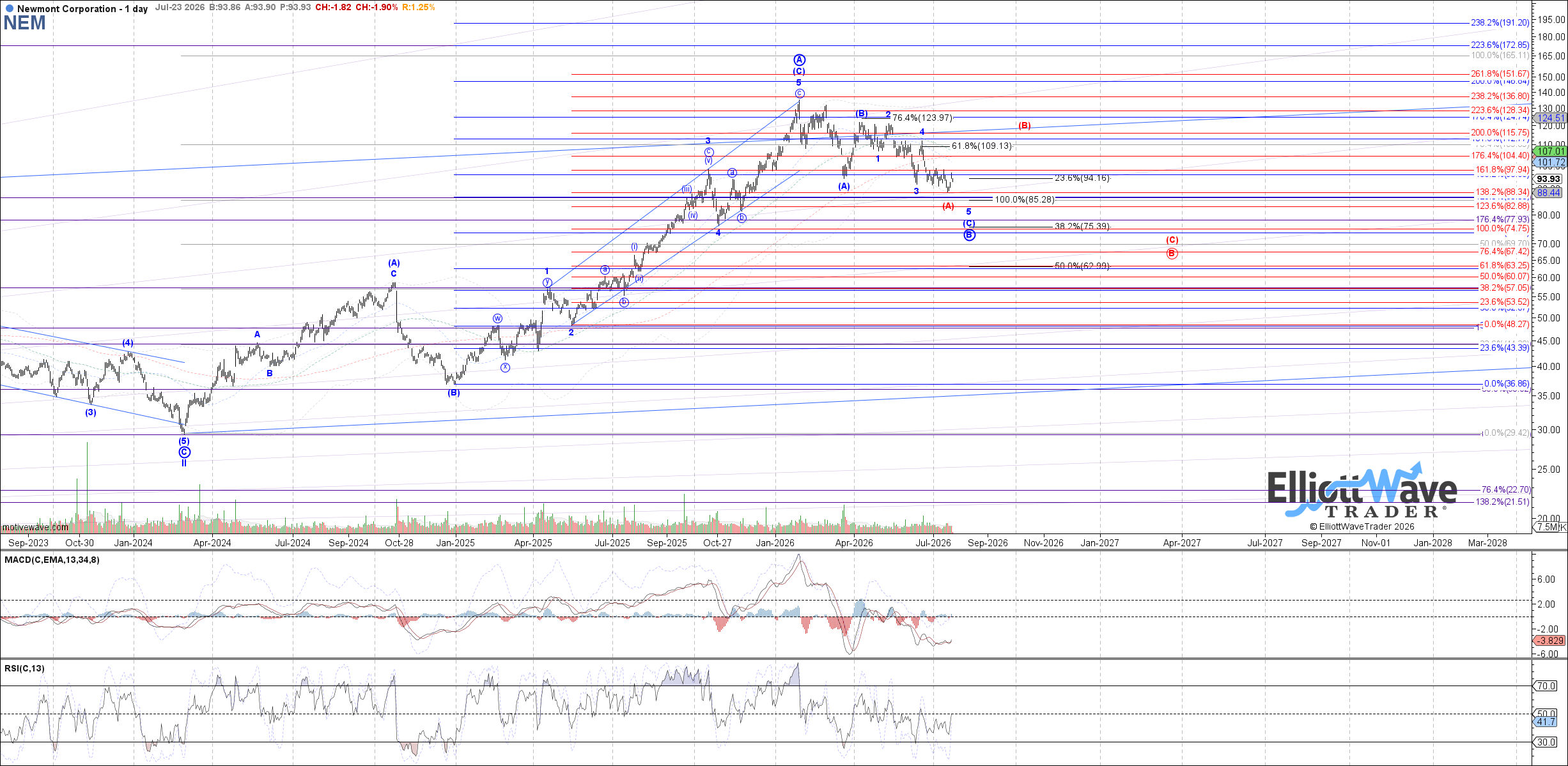This screenshot has height=766, width=1568.
Task: Select the red 200.0%(115.75) Fibonacci label
Action: (x=1500, y=133)
